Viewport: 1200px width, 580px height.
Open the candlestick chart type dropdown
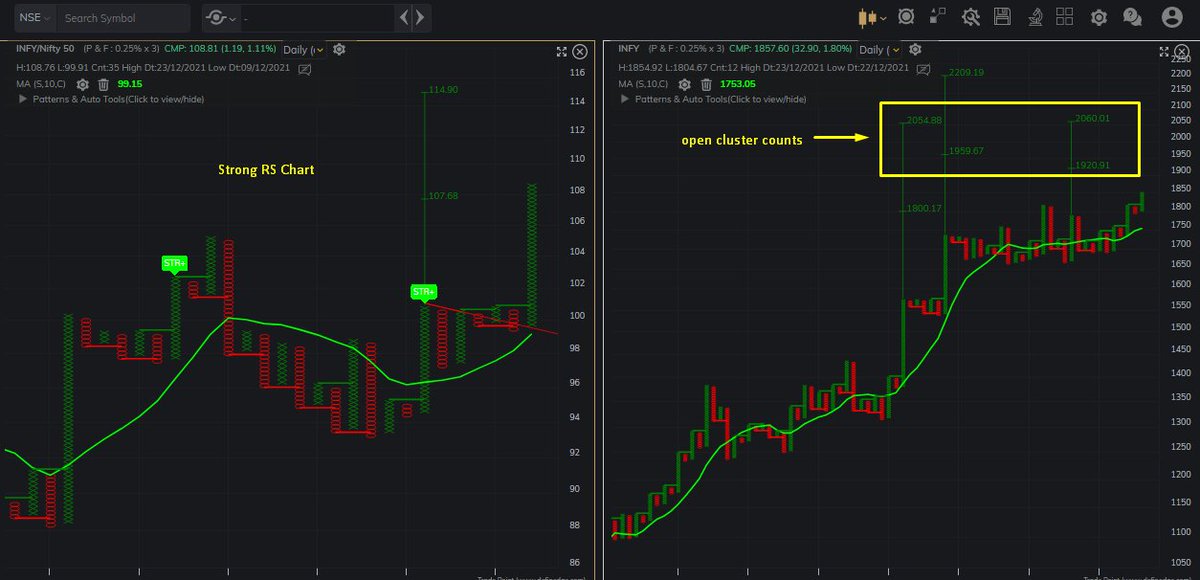tap(871, 17)
